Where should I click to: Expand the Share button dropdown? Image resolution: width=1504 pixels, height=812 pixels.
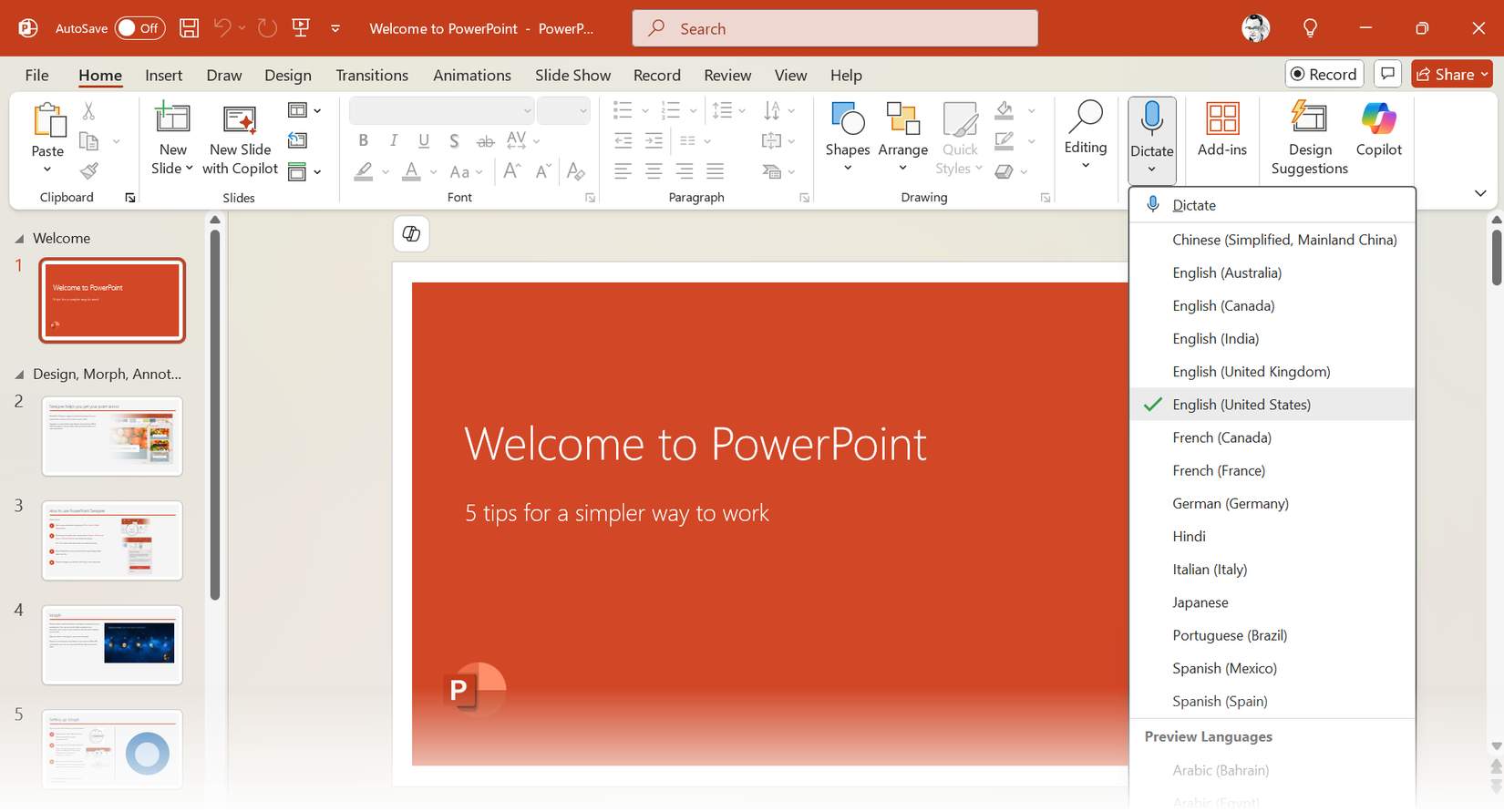click(x=1485, y=74)
